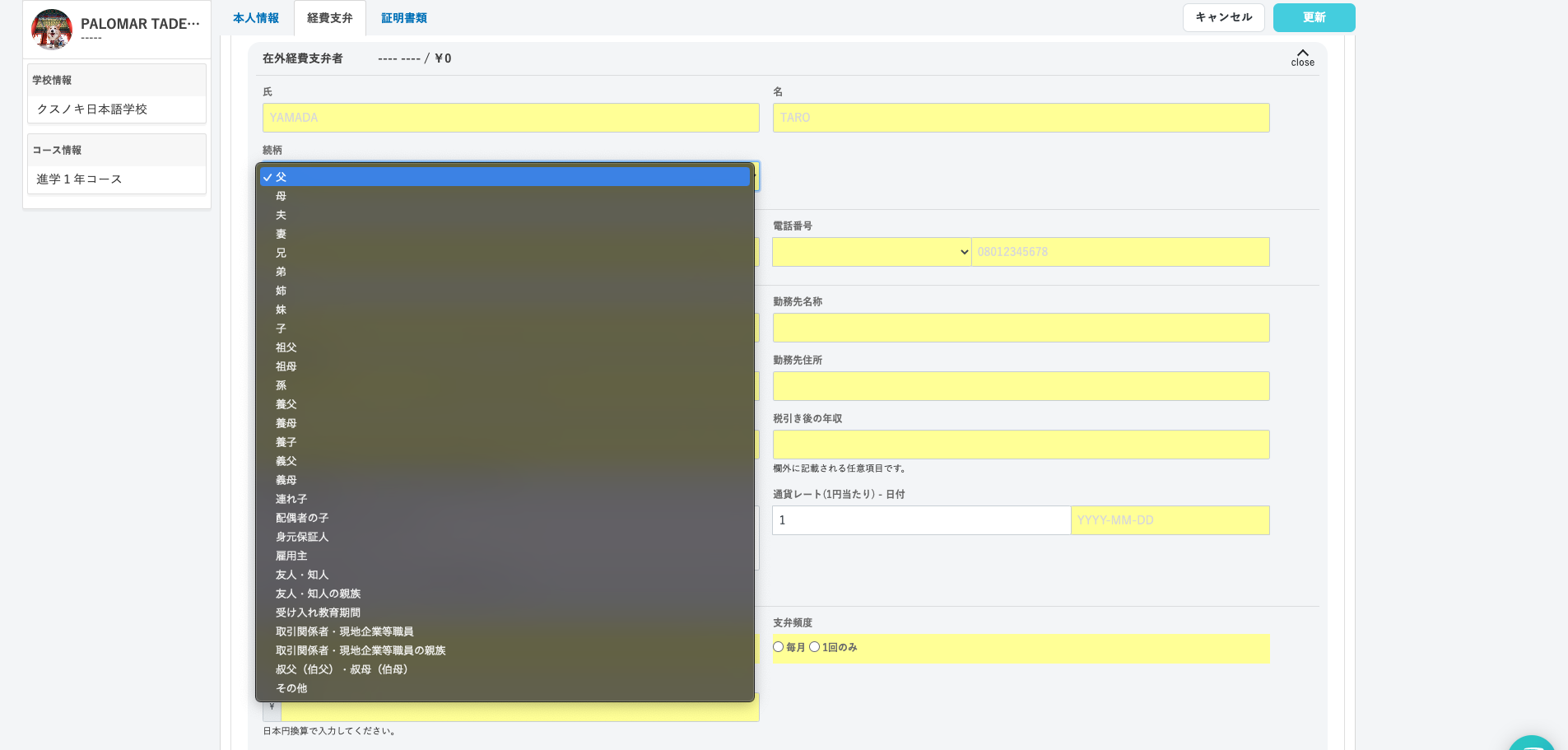Switch to the 証明書類 tab
This screenshot has height=750, width=1568.
click(404, 18)
